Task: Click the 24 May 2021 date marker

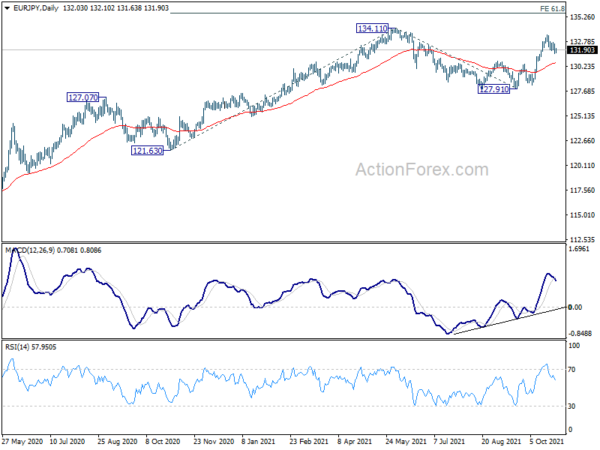Action: pyautogui.click(x=406, y=442)
